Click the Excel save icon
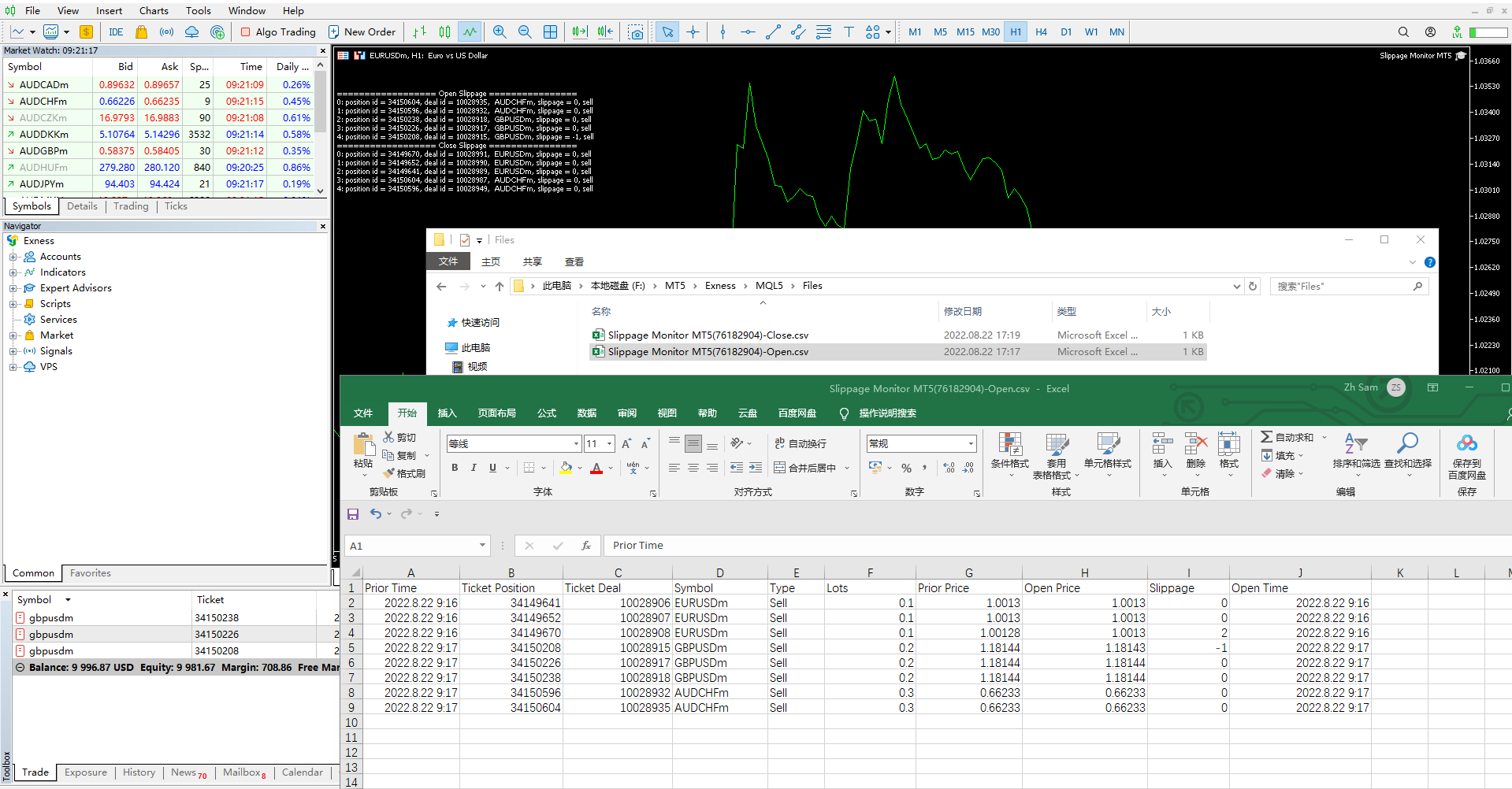The width and height of the screenshot is (1512, 789). (353, 514)
